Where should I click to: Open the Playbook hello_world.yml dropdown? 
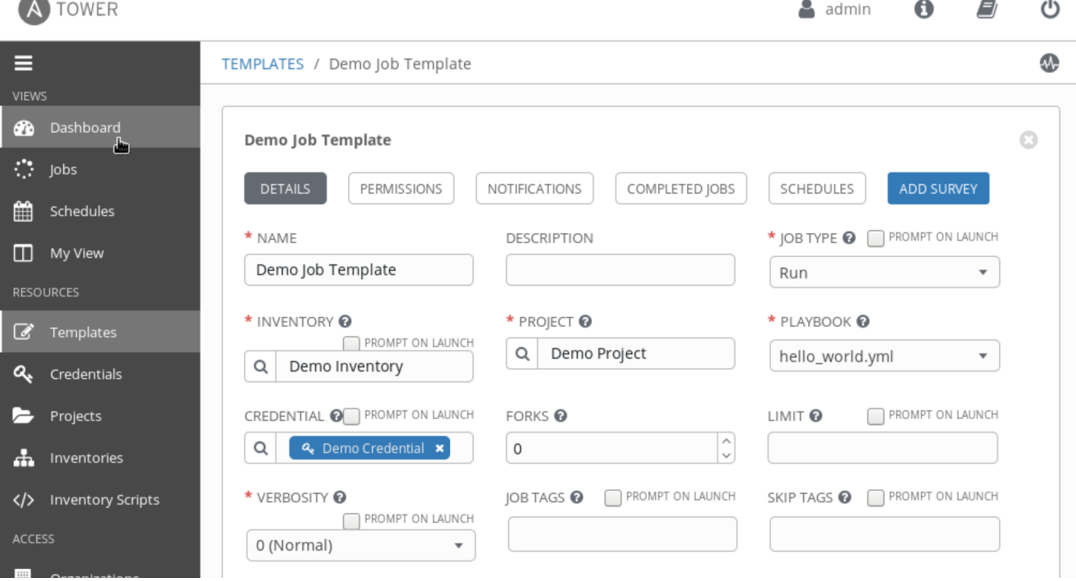pyautogui.click(x=884, y=356)
